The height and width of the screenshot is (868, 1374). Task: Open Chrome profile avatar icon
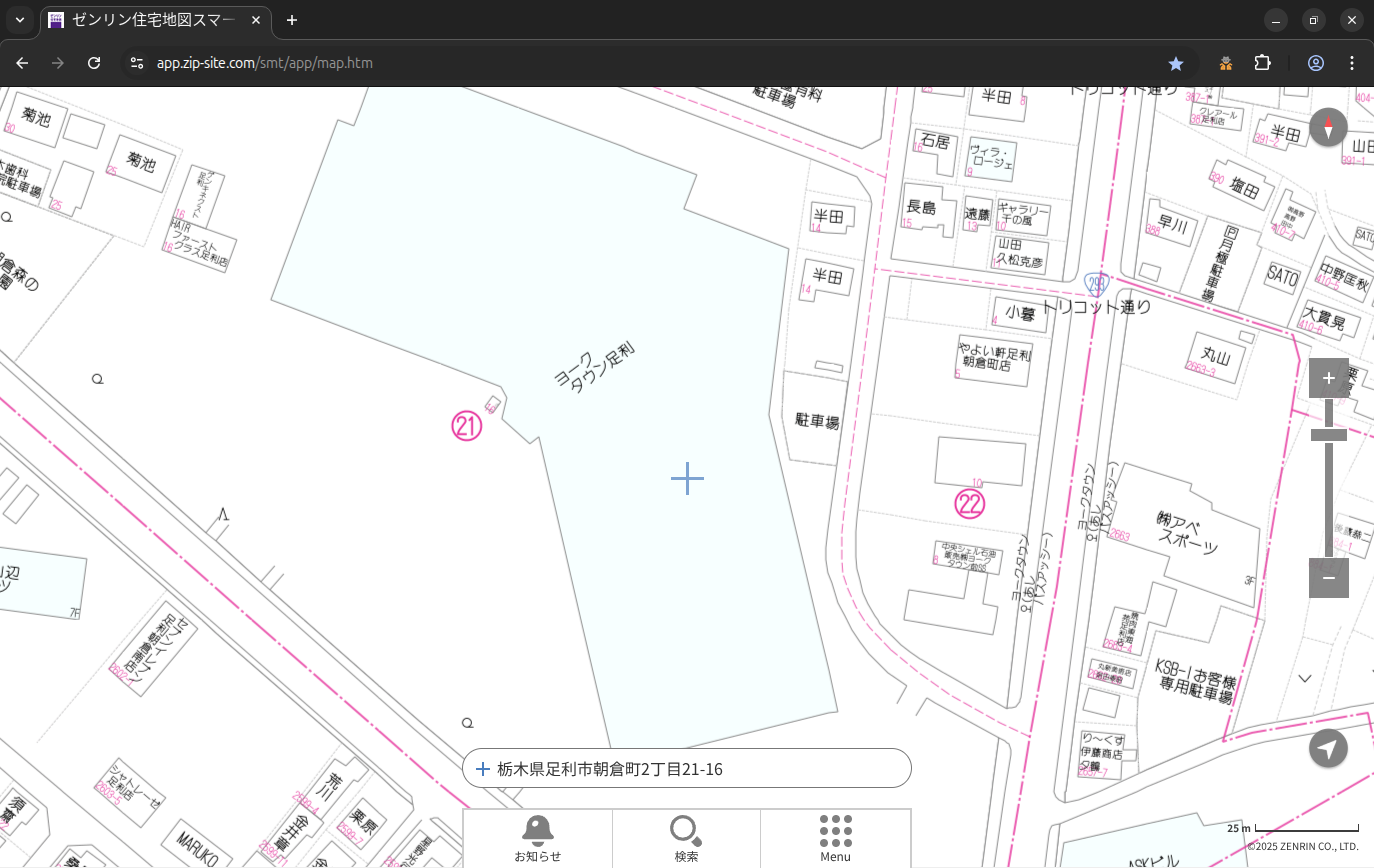click(x=1316, y=63)
